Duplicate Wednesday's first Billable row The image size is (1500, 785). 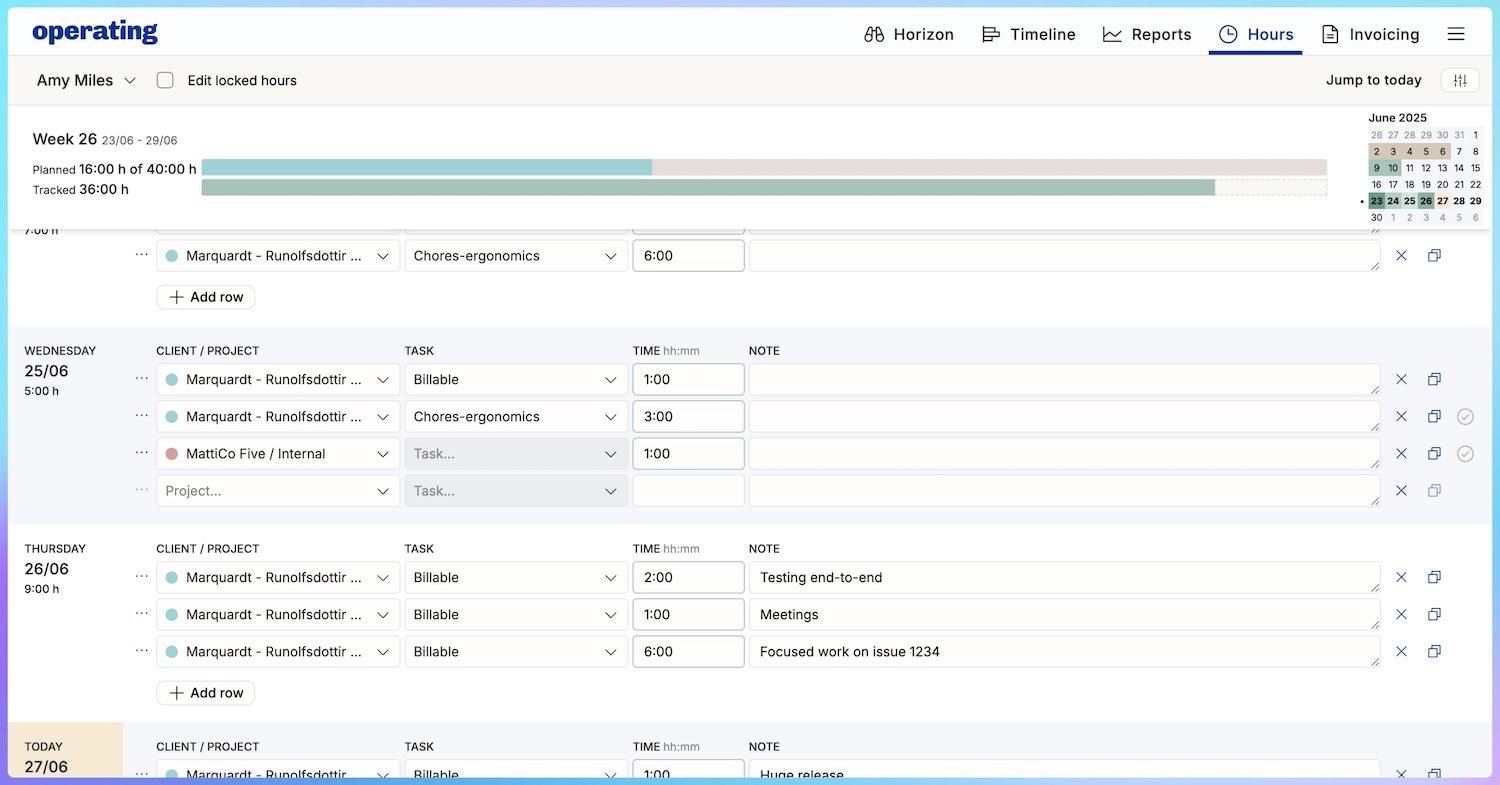1434,380
